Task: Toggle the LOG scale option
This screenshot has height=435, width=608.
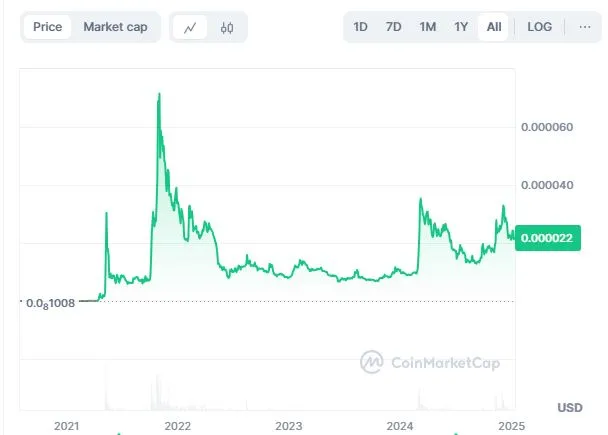Action: click(x=539, y=27)
